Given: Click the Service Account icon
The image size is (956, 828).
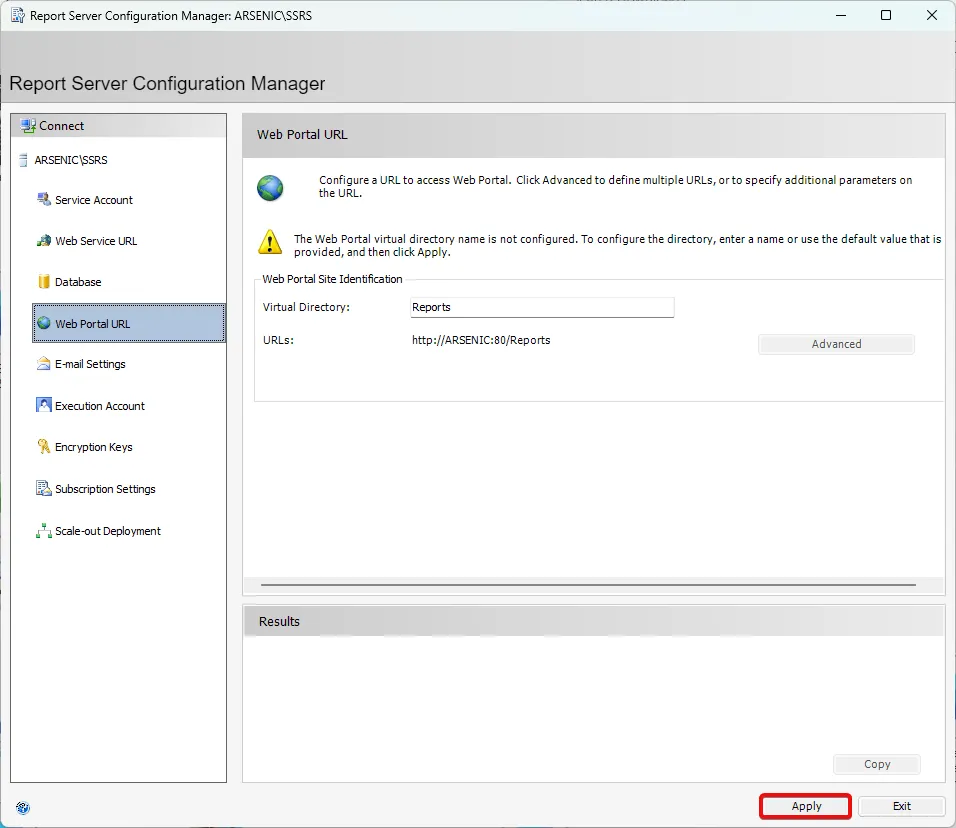Looking at the screenshot, I should coord(44,199).
